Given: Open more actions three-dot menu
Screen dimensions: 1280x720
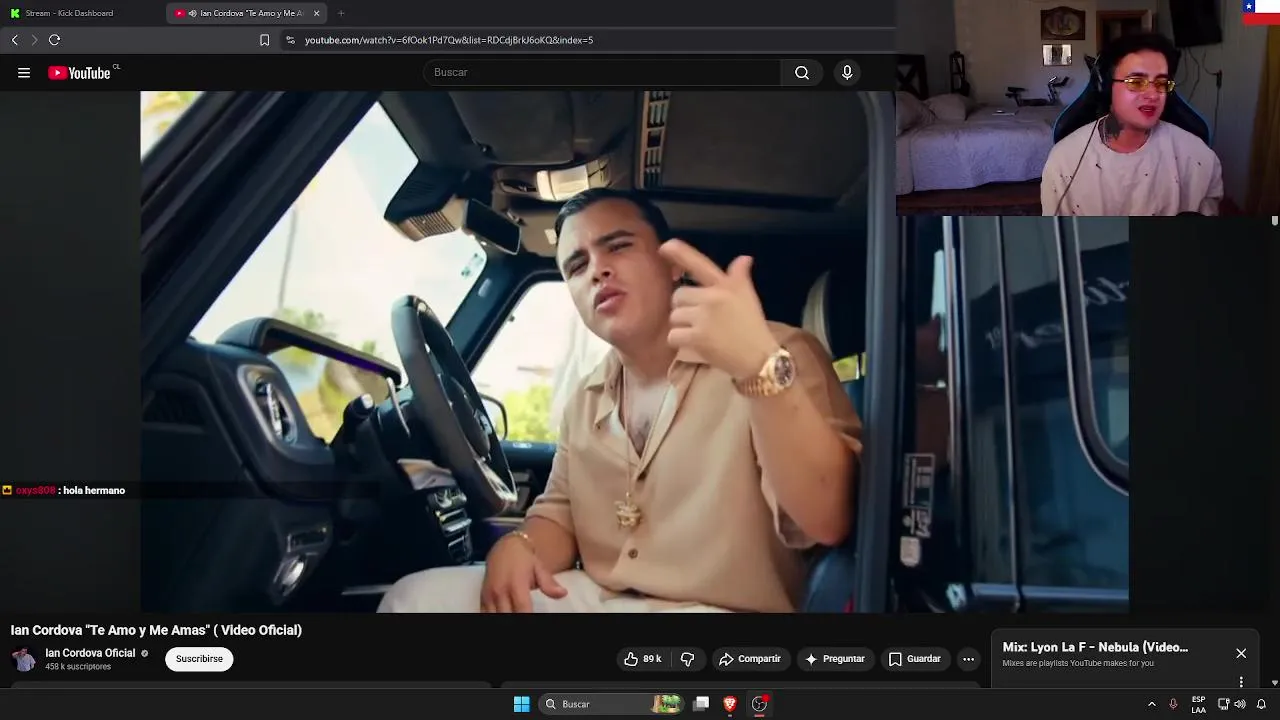Looking at the screenshot, I should pyautogui.click(x=968, y=659).
